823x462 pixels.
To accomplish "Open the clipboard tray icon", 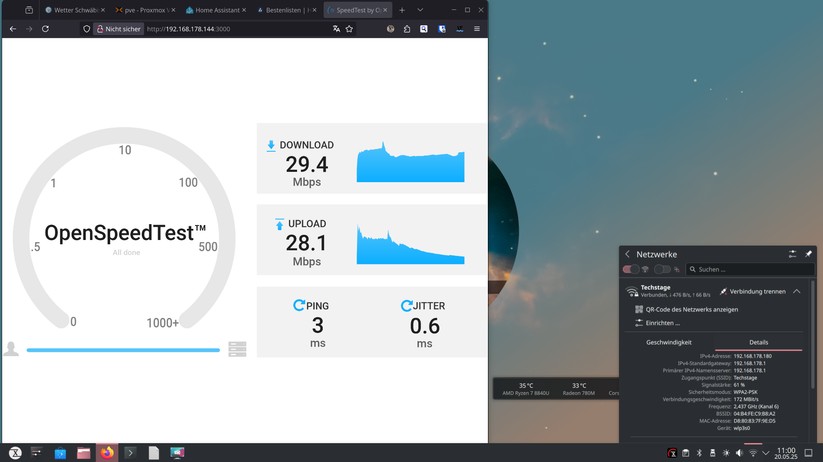I will (685, 453).
